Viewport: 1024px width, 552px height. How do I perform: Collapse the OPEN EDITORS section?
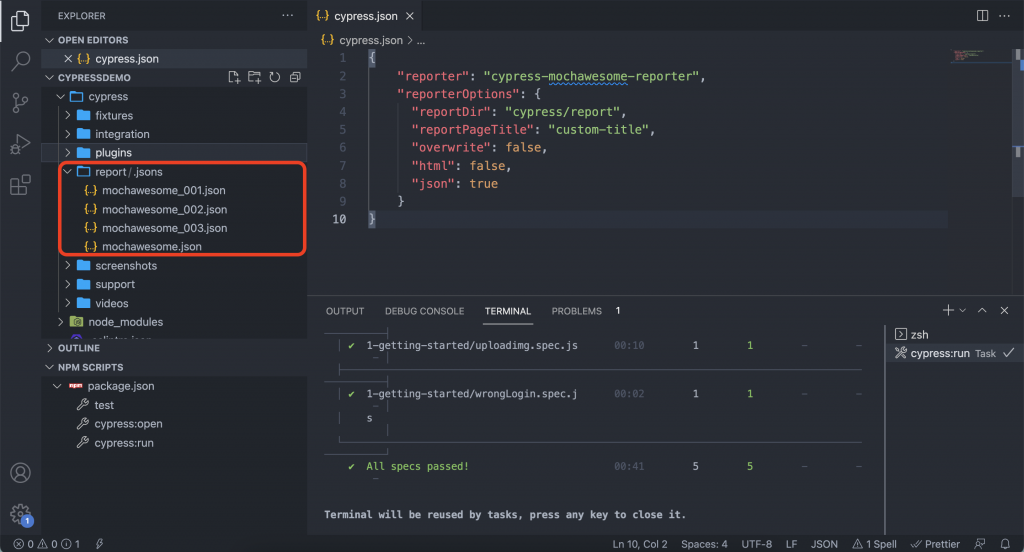(x=50, y=40)
